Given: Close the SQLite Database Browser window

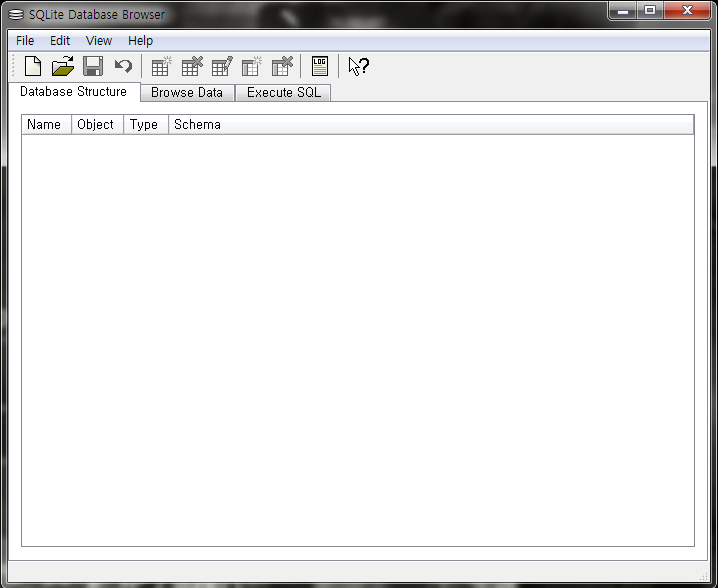Looking at the screenshot, I should [x=687, y=11].
